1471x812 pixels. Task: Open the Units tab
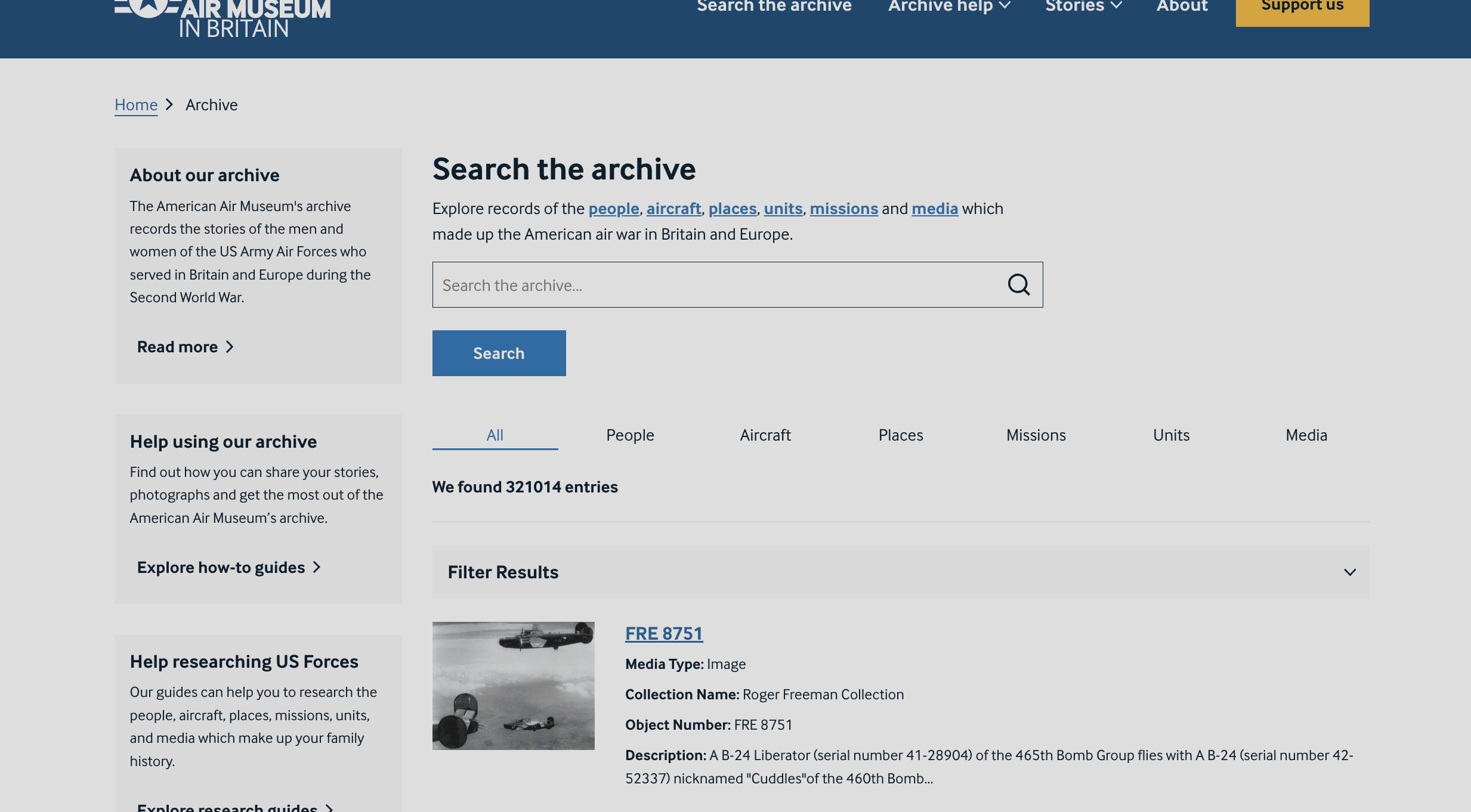click(1171, 435)
